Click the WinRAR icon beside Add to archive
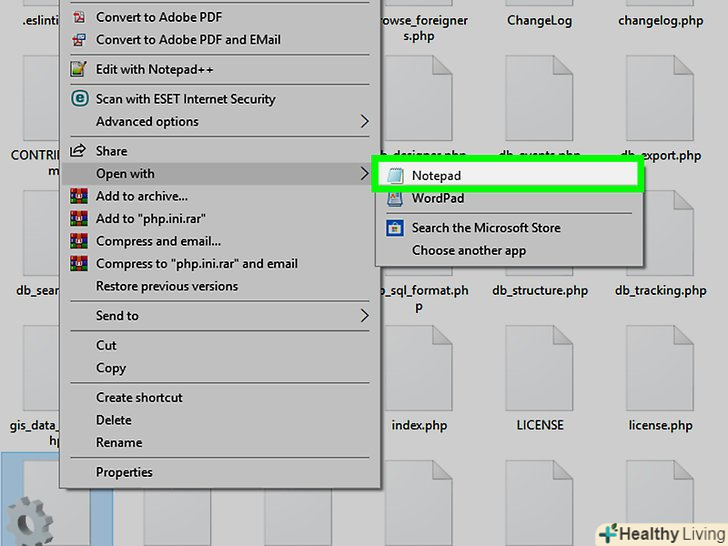 79,196
